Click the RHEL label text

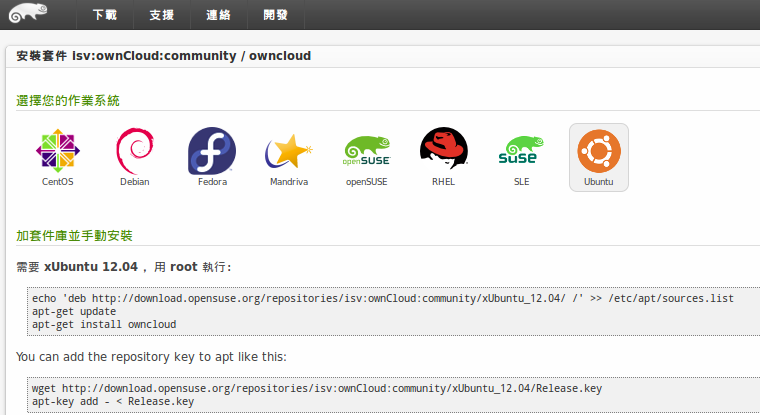pos(443,182)
